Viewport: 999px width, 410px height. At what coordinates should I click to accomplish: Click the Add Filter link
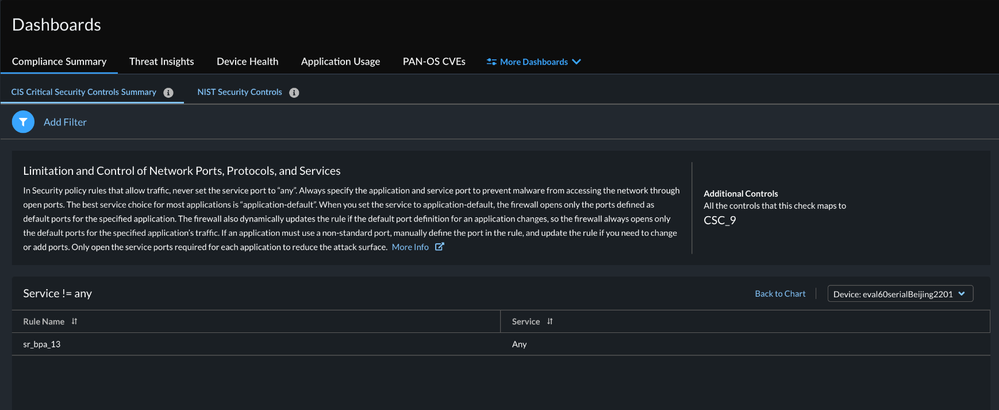65,122
